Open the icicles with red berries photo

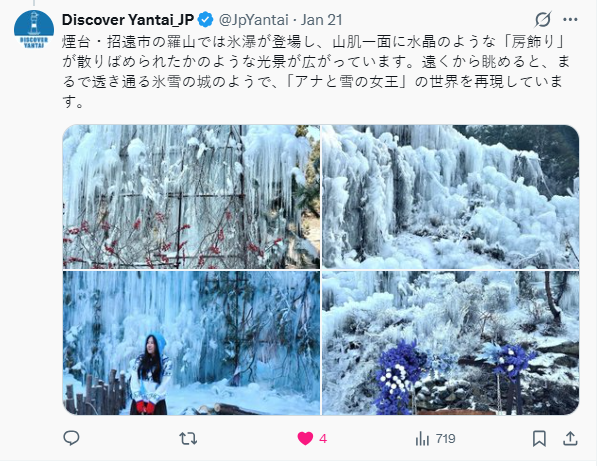191,197
